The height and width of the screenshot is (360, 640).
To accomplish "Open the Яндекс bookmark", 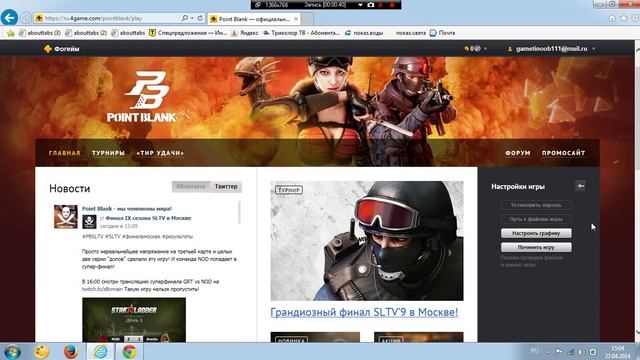I will point(245,33).
